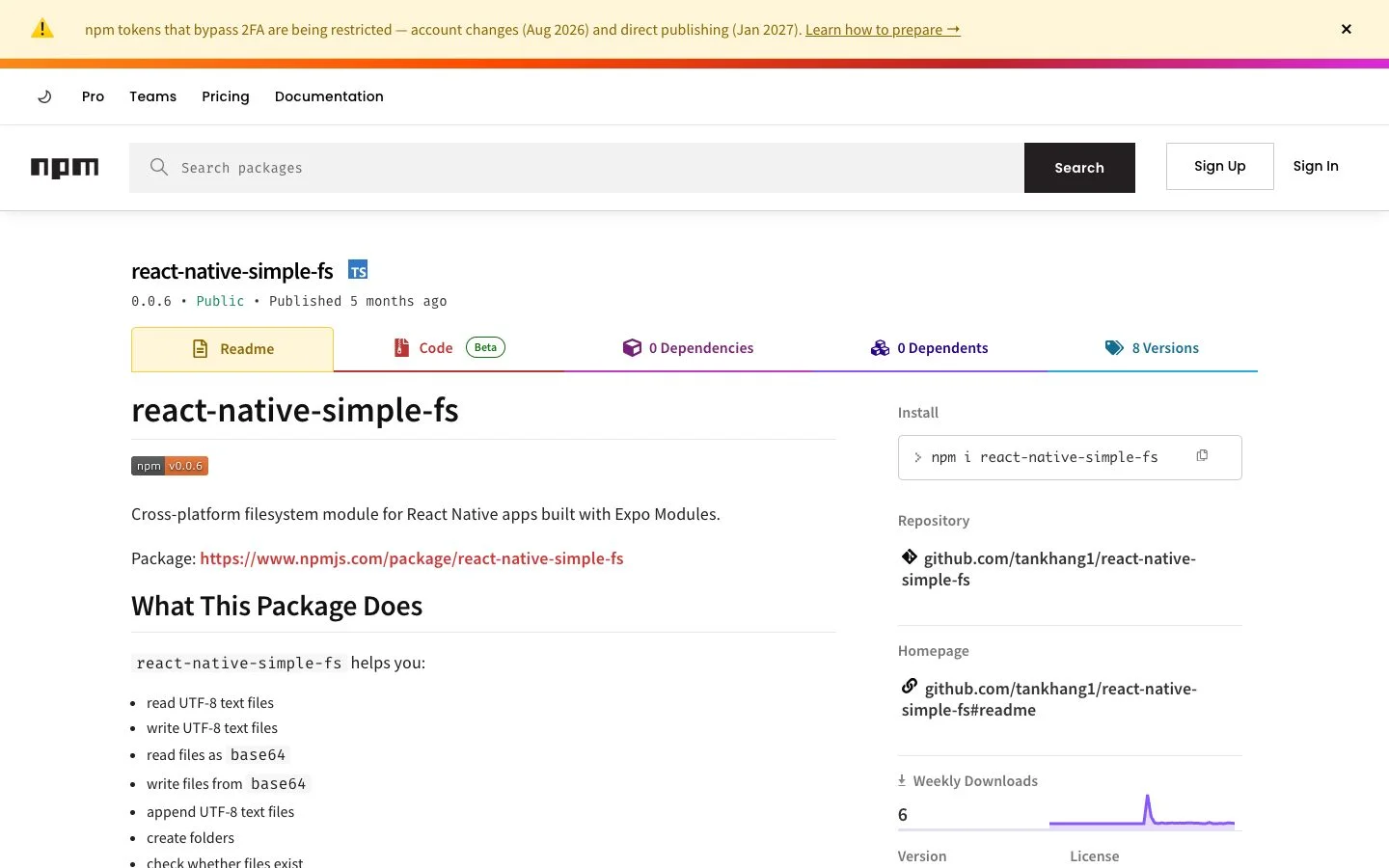Copy the npm install command
The image size is (1389, 868).
[1202, 455]
